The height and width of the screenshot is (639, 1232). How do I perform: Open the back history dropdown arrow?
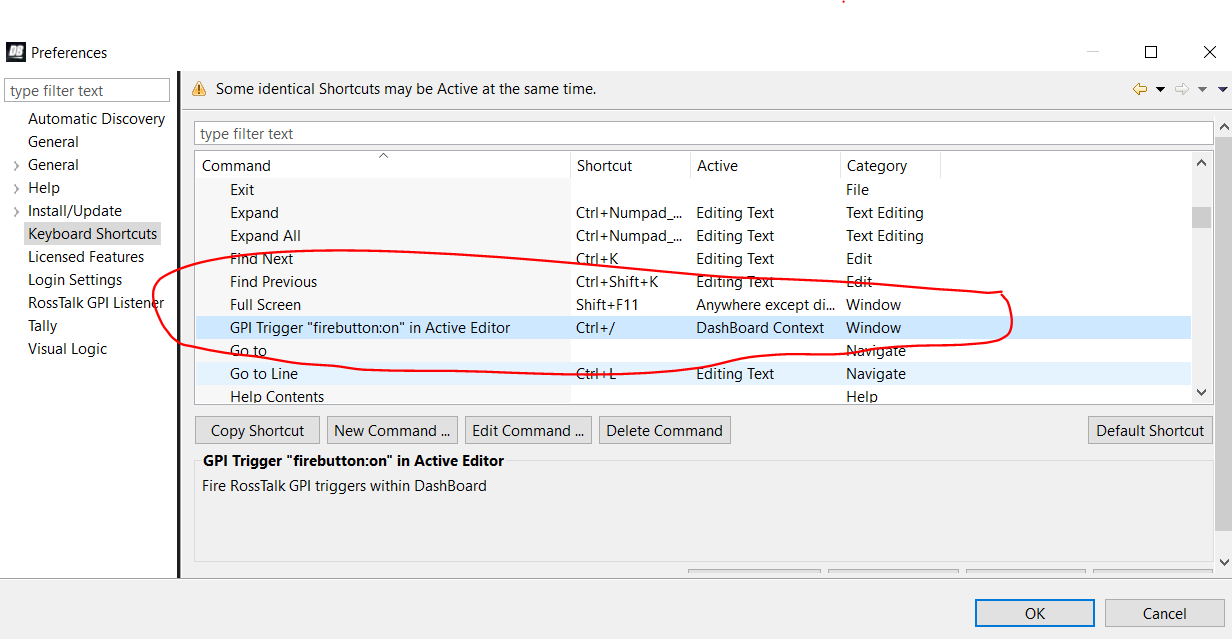coord(1160,89)
